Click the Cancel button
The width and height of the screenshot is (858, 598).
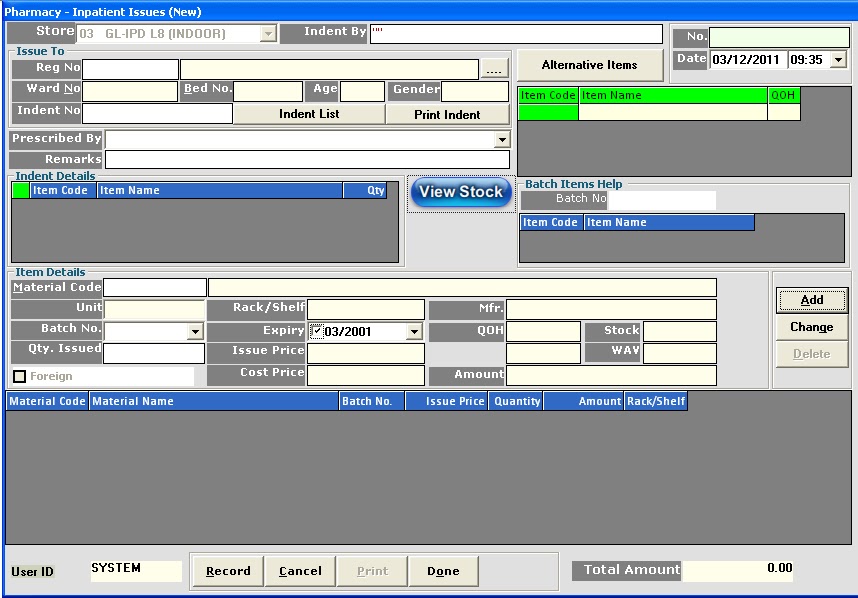tap(300, 572)
